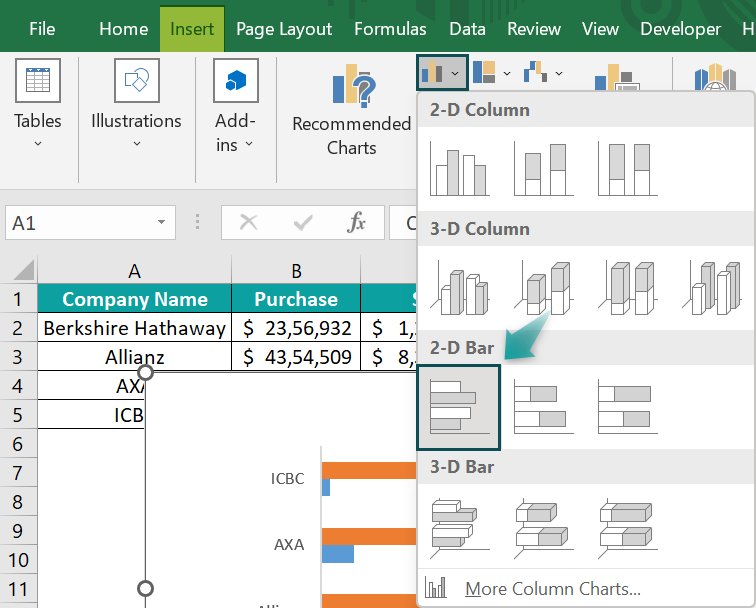Click the $ 23,56,932 cell
The width and height of the screenshot is (756, 608).
[x=296, y=328]
